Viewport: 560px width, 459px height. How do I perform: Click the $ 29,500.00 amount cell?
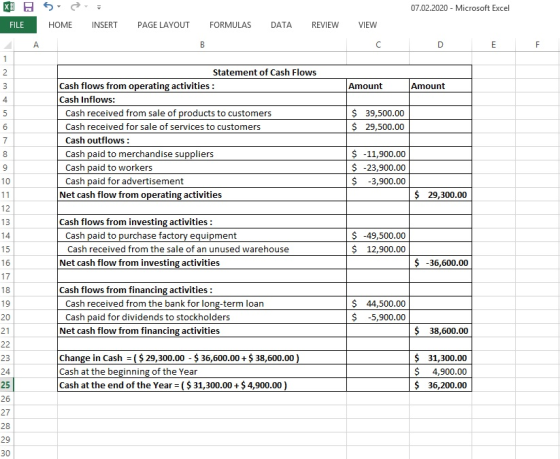click(x=378, y=126)
